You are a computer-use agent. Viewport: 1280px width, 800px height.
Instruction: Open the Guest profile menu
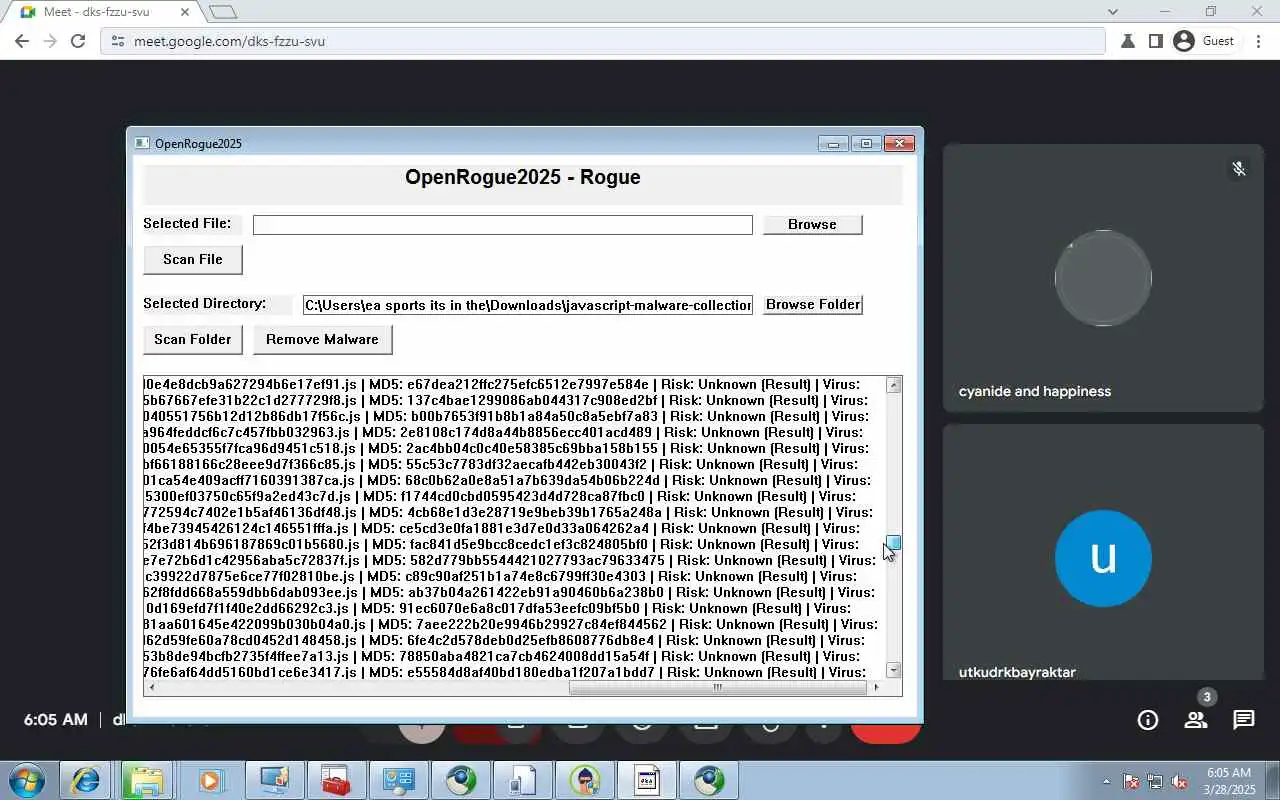[x=1204, y=41]
